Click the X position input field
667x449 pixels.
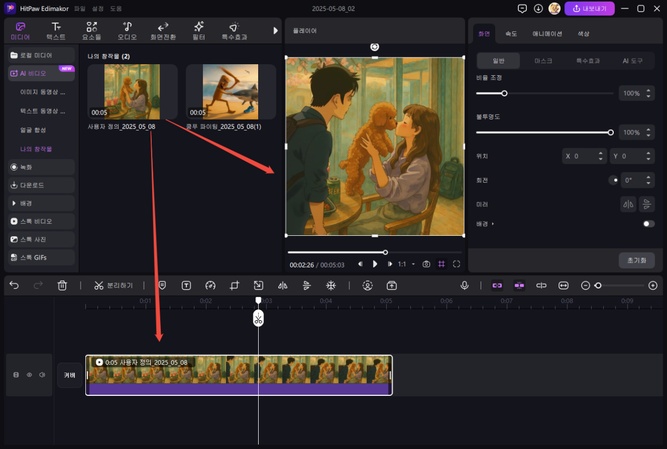pos(584,156)
